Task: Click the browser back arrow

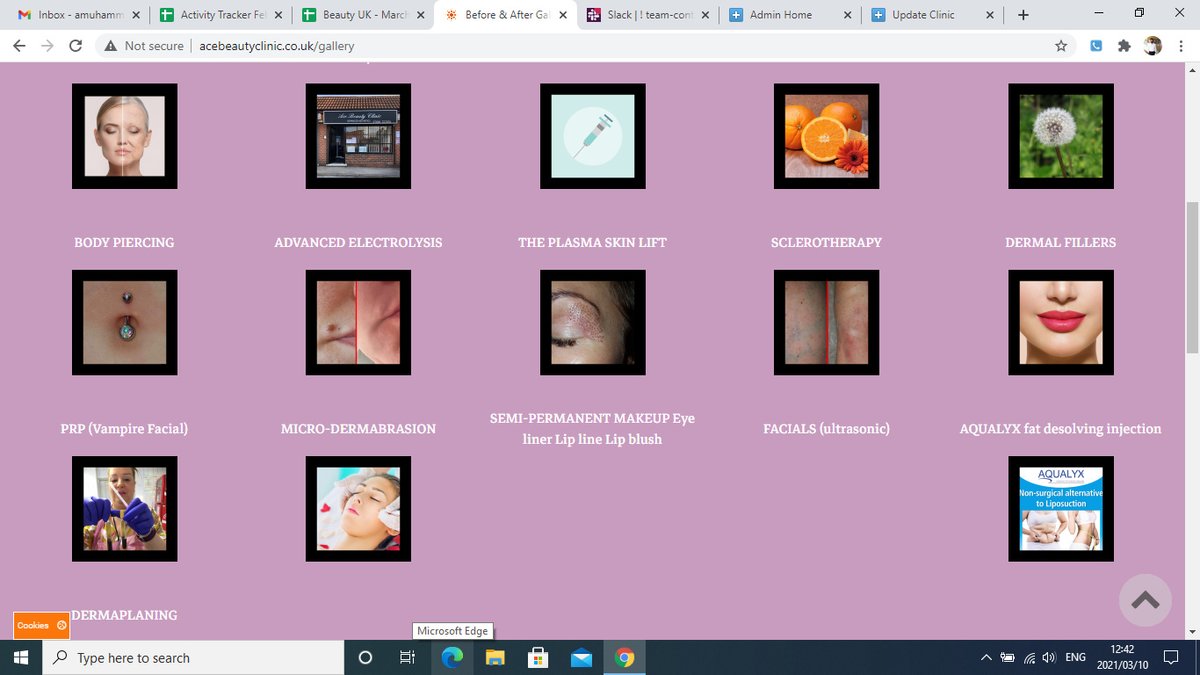Action: click(x=19, y=45)
